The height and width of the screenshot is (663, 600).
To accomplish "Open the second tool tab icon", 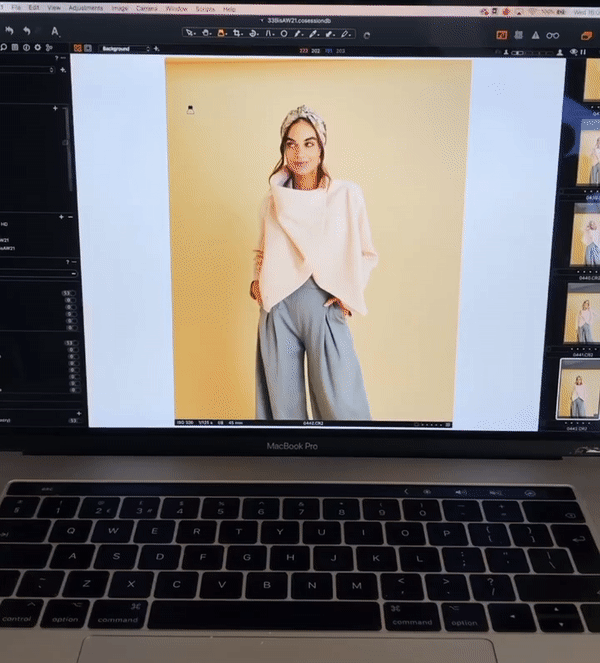I will (x=15, y=47).
